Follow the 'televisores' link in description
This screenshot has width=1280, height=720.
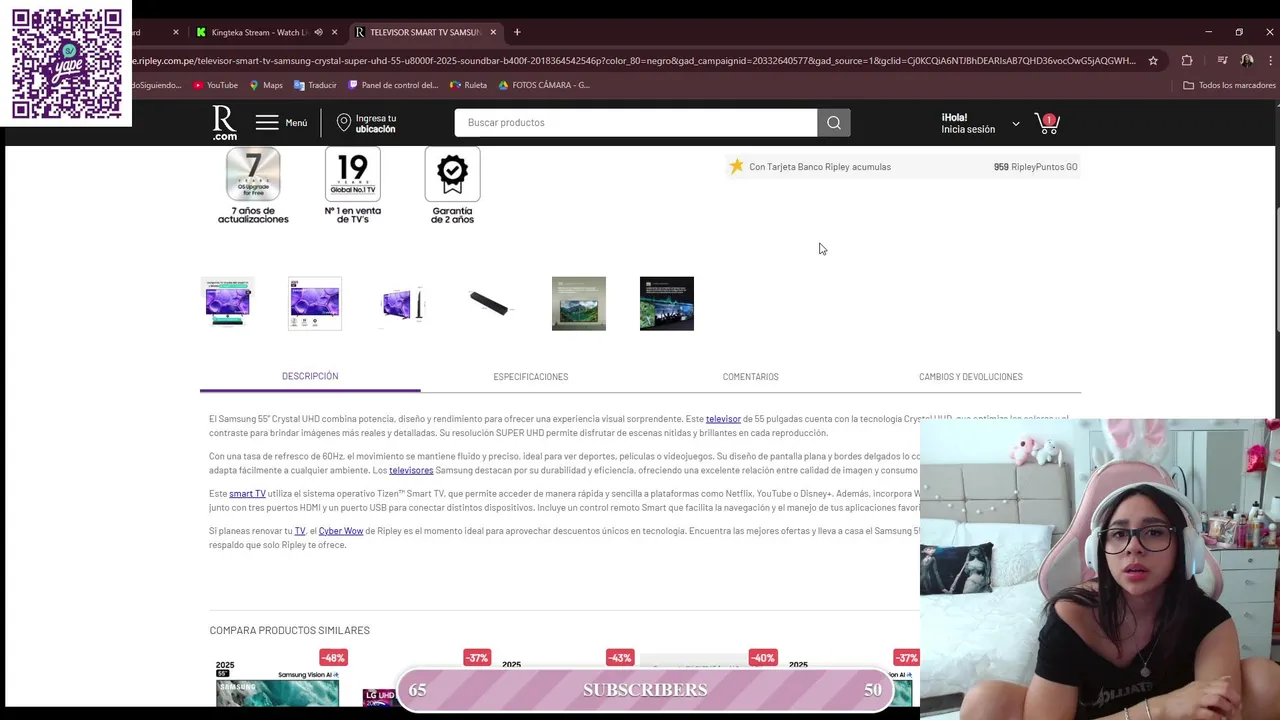411,470
